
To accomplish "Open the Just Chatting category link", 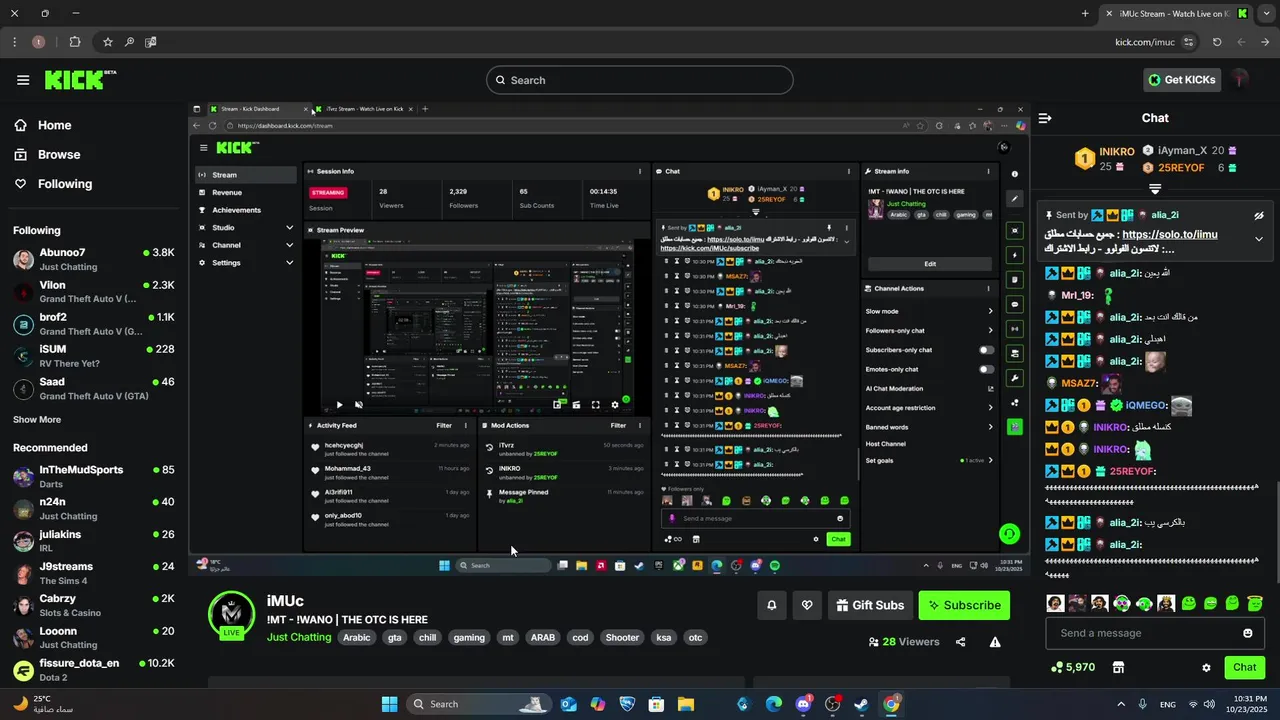I will click(x=299, y=637).
